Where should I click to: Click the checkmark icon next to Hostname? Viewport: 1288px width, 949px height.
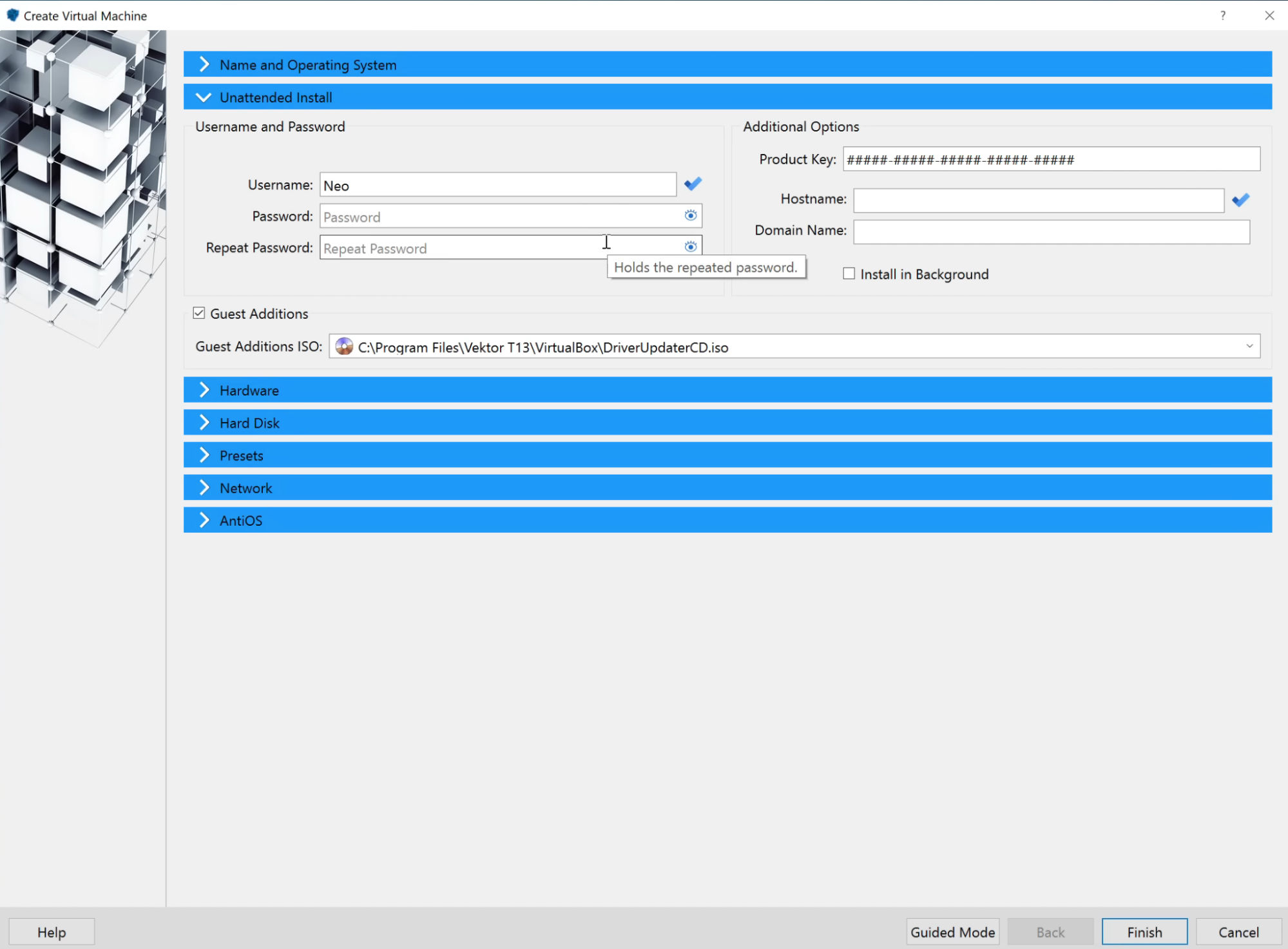[x=1240, y=200]
